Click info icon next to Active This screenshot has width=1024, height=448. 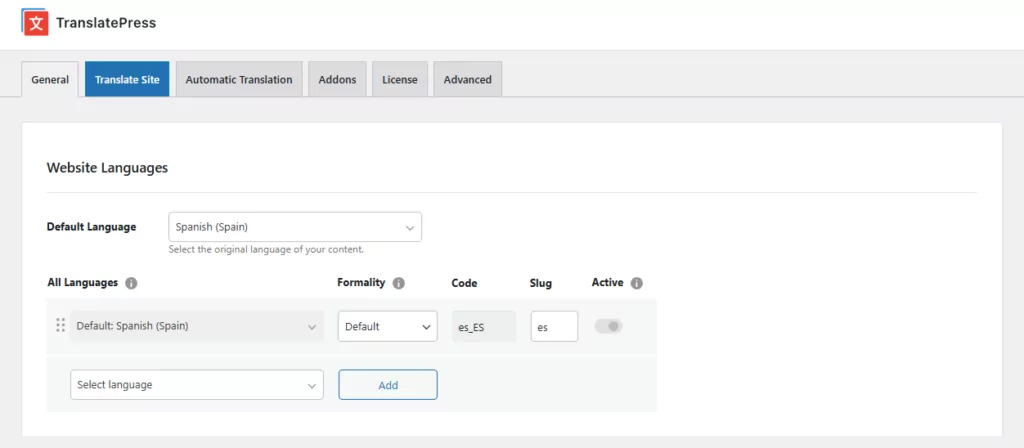point(637,283)
